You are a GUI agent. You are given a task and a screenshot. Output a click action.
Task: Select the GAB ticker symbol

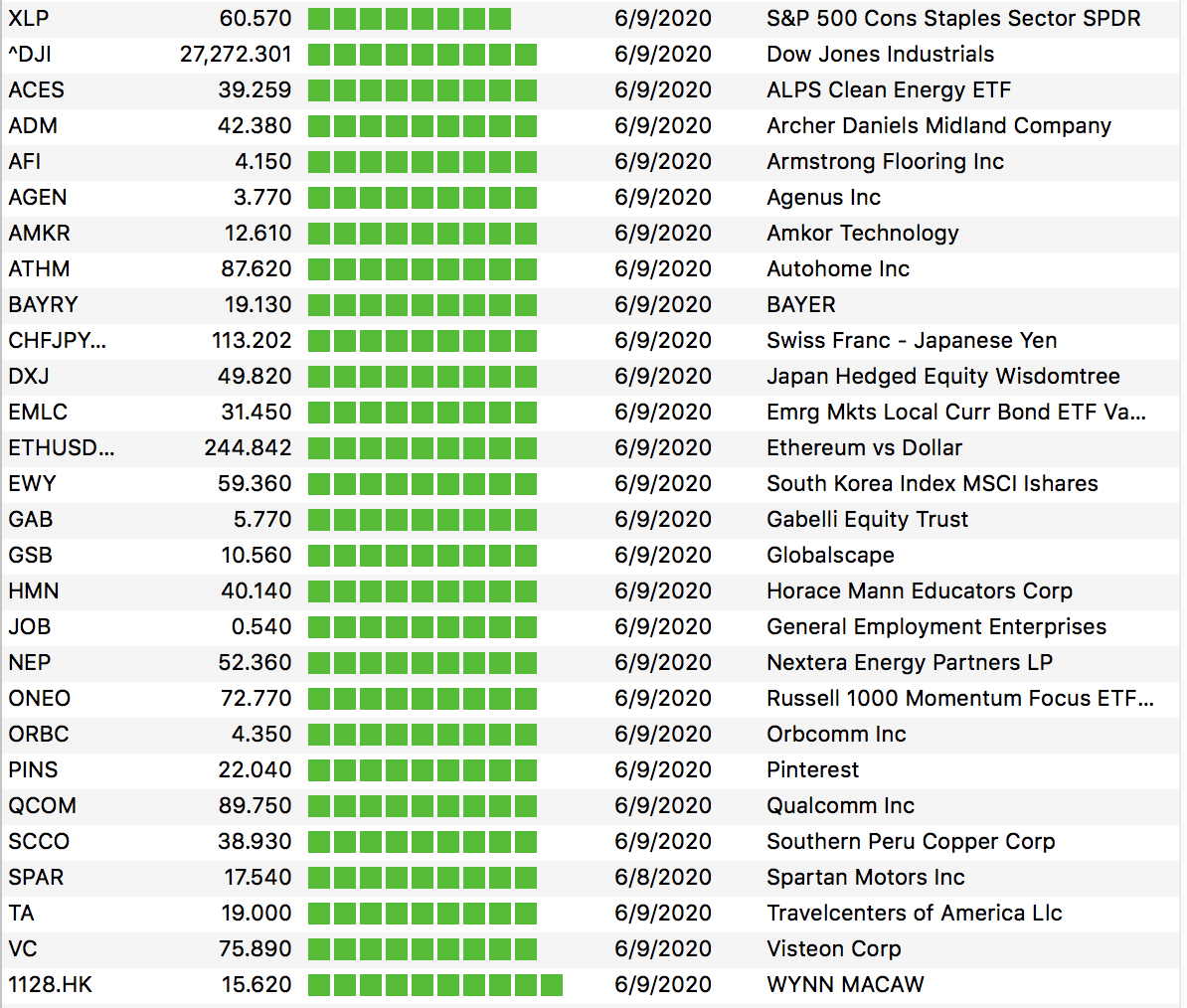31,519
